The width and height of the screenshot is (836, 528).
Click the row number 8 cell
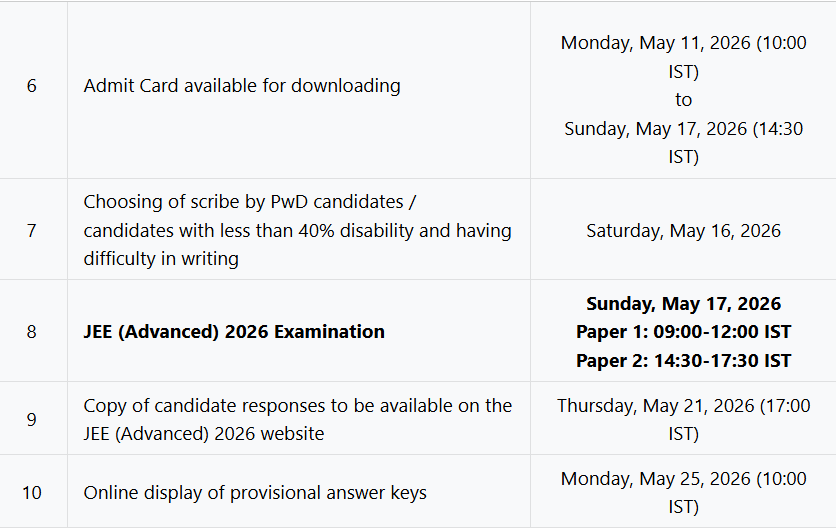pyautogui.click(x=32, y=331)
